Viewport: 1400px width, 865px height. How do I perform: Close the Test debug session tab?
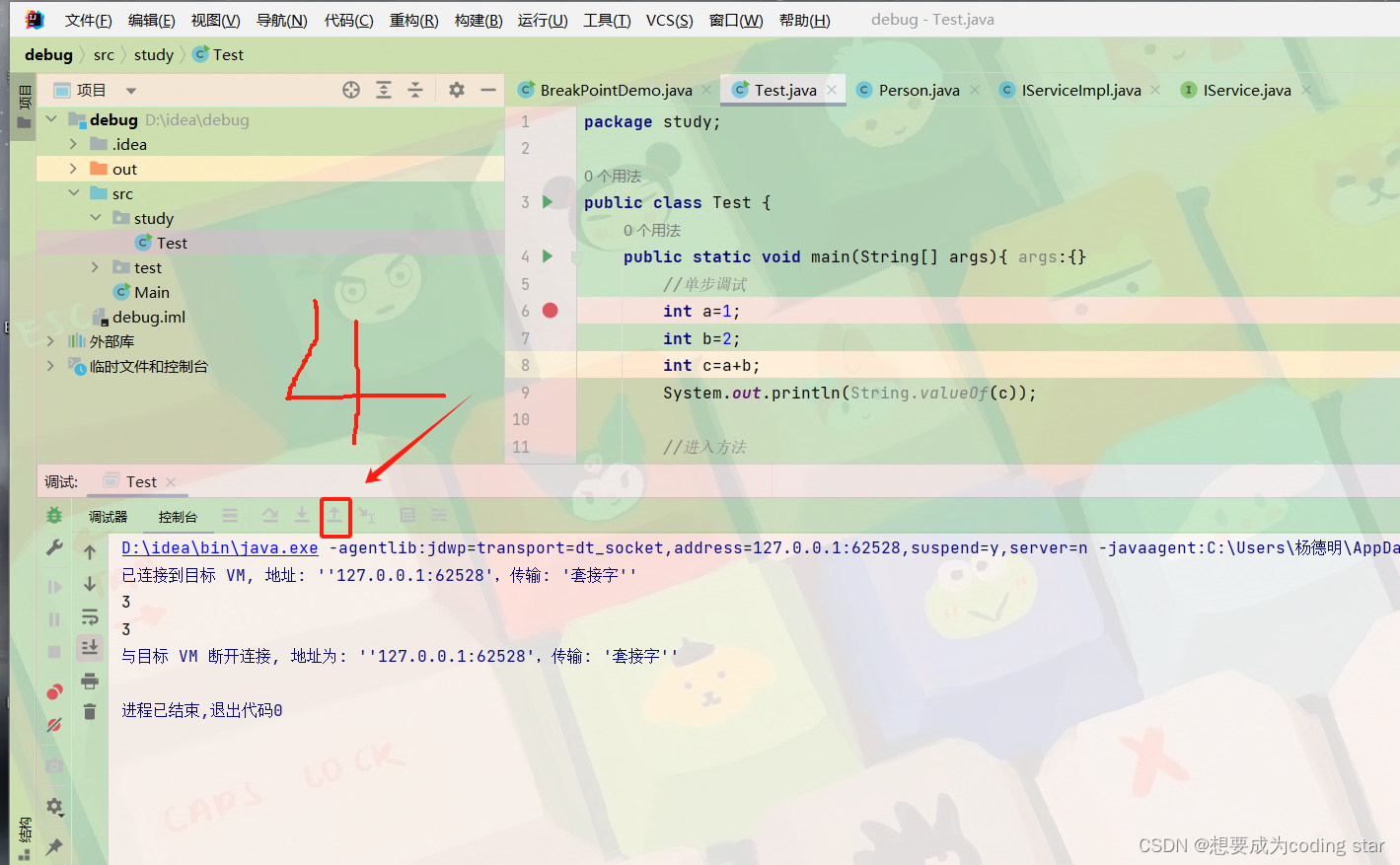[x=171, y=482]
